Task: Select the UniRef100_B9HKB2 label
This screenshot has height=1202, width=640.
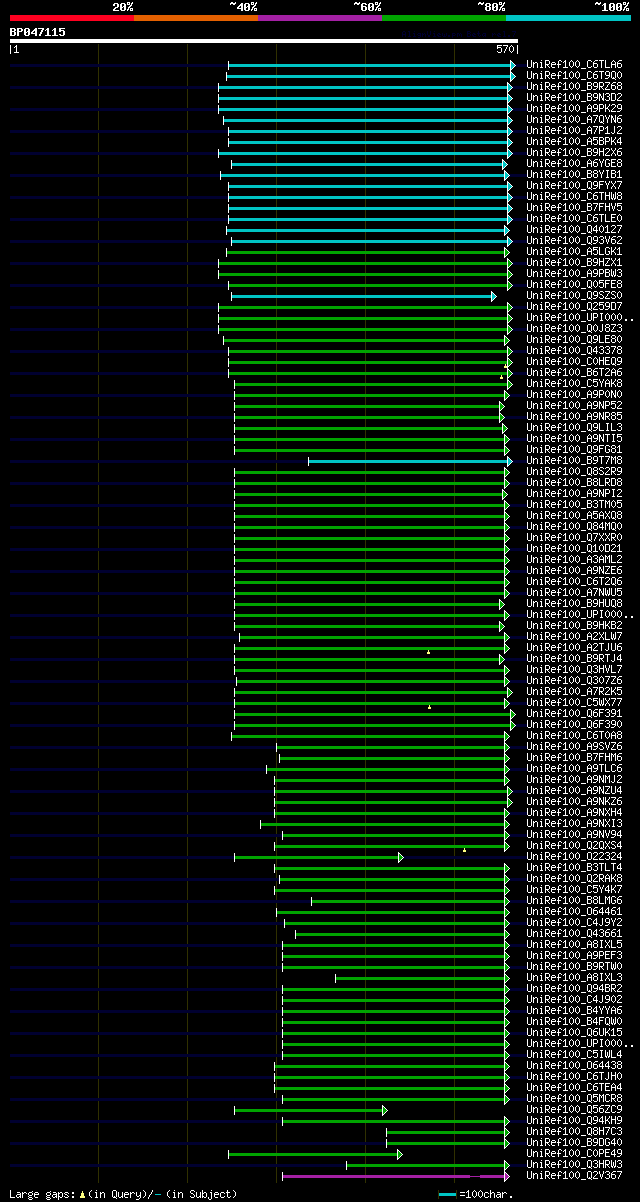Action: click(574, 625)
